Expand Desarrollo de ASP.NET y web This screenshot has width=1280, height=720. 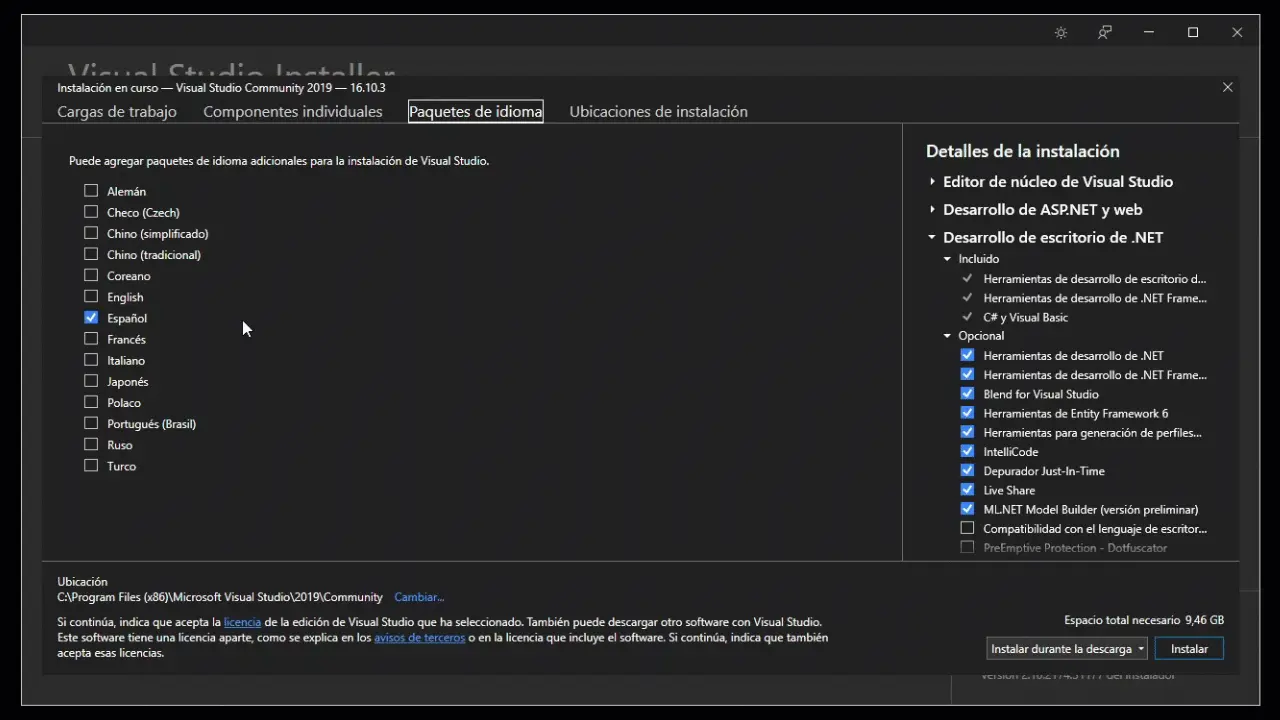pyautogui.click(x=932, y=210)
